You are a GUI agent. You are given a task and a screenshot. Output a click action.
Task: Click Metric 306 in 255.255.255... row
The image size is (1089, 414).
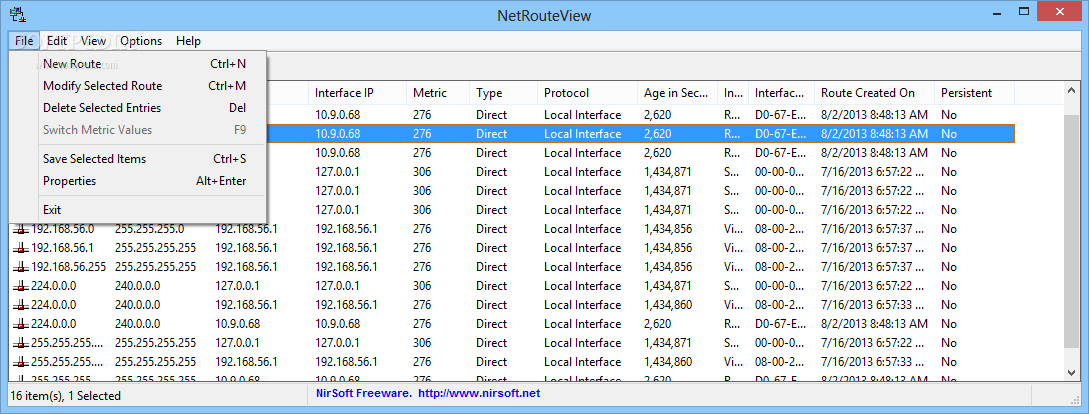pos(423,343)
